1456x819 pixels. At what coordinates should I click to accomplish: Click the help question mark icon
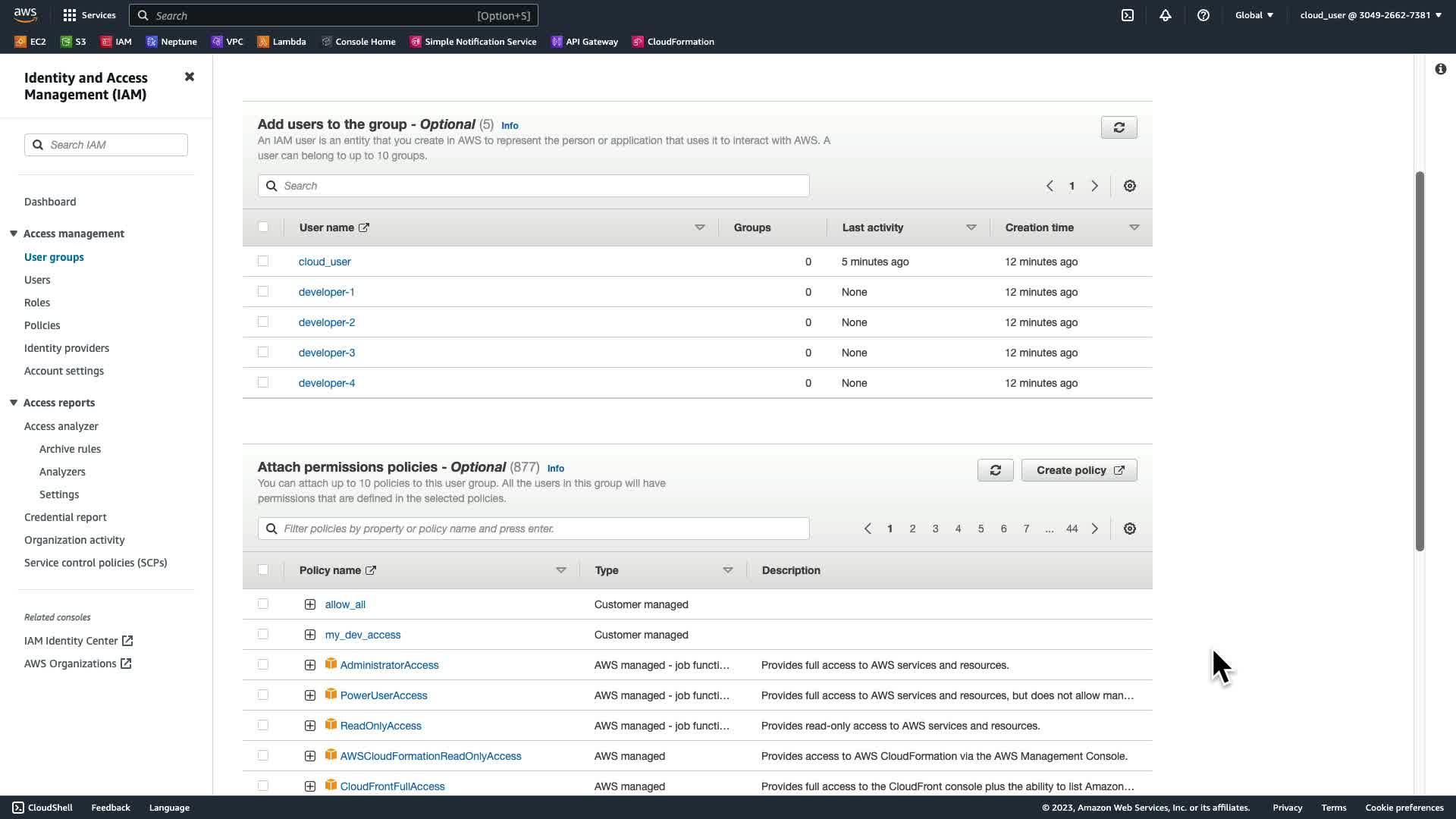[1203, 15]
